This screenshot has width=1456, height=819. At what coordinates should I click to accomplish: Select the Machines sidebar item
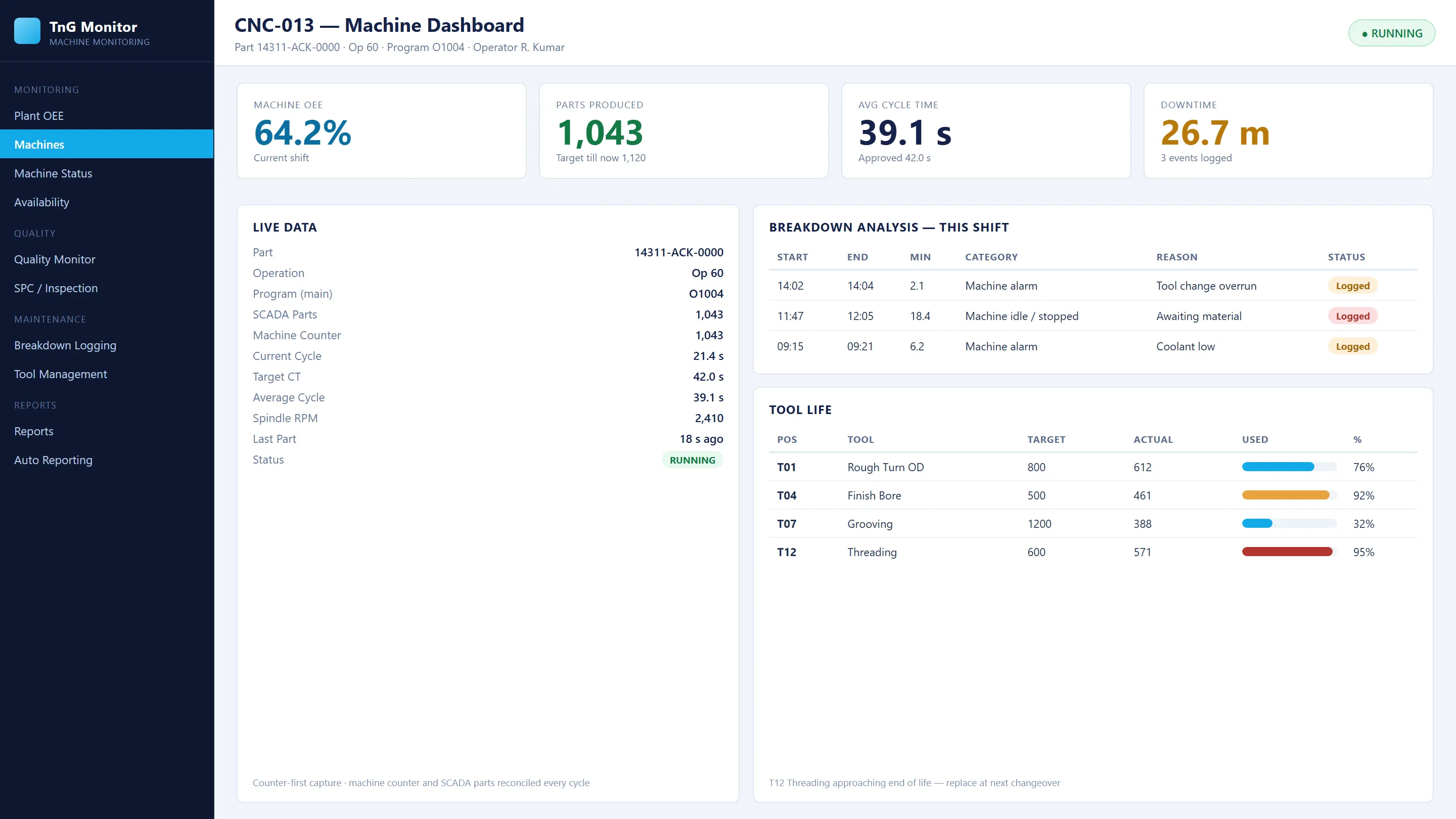click(107, 144)
